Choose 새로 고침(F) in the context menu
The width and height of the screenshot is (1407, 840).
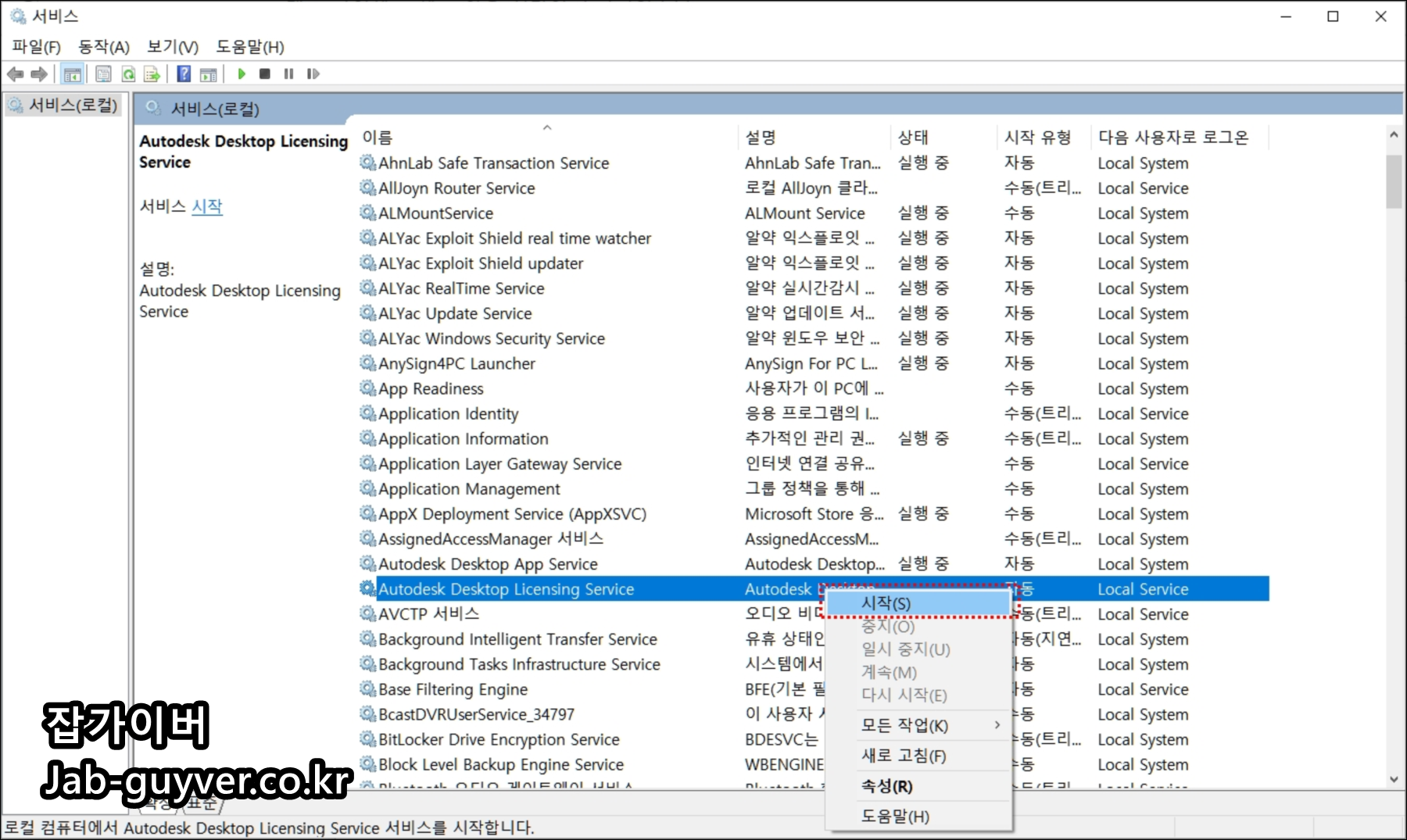click(x=918, y=756)
